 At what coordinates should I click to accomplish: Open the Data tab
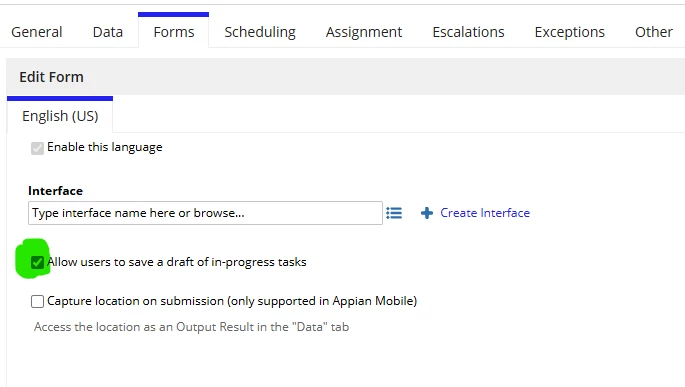(107, 32)
